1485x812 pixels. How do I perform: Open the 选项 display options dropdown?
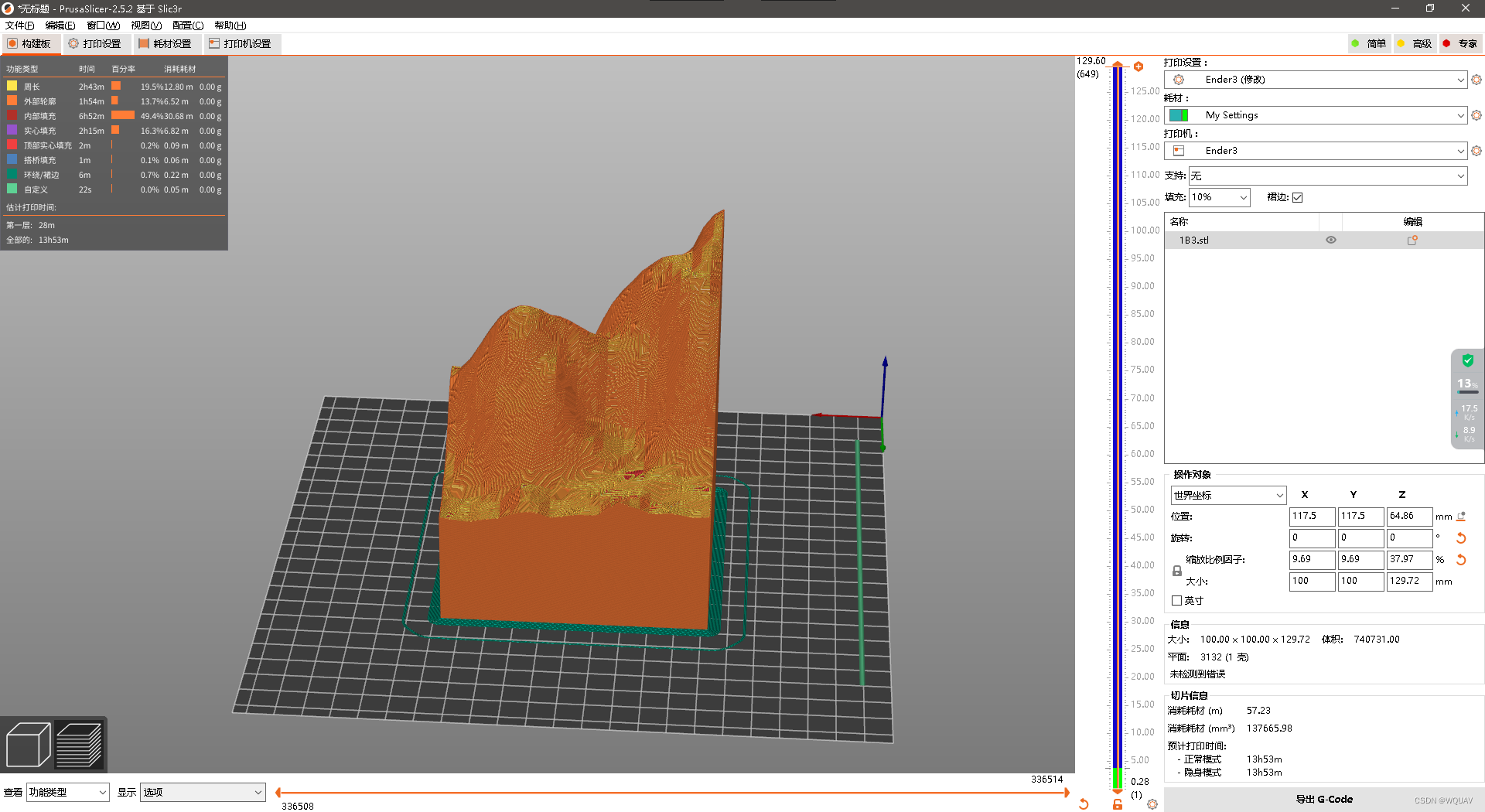pyautogui.click(x=203, y=792)
